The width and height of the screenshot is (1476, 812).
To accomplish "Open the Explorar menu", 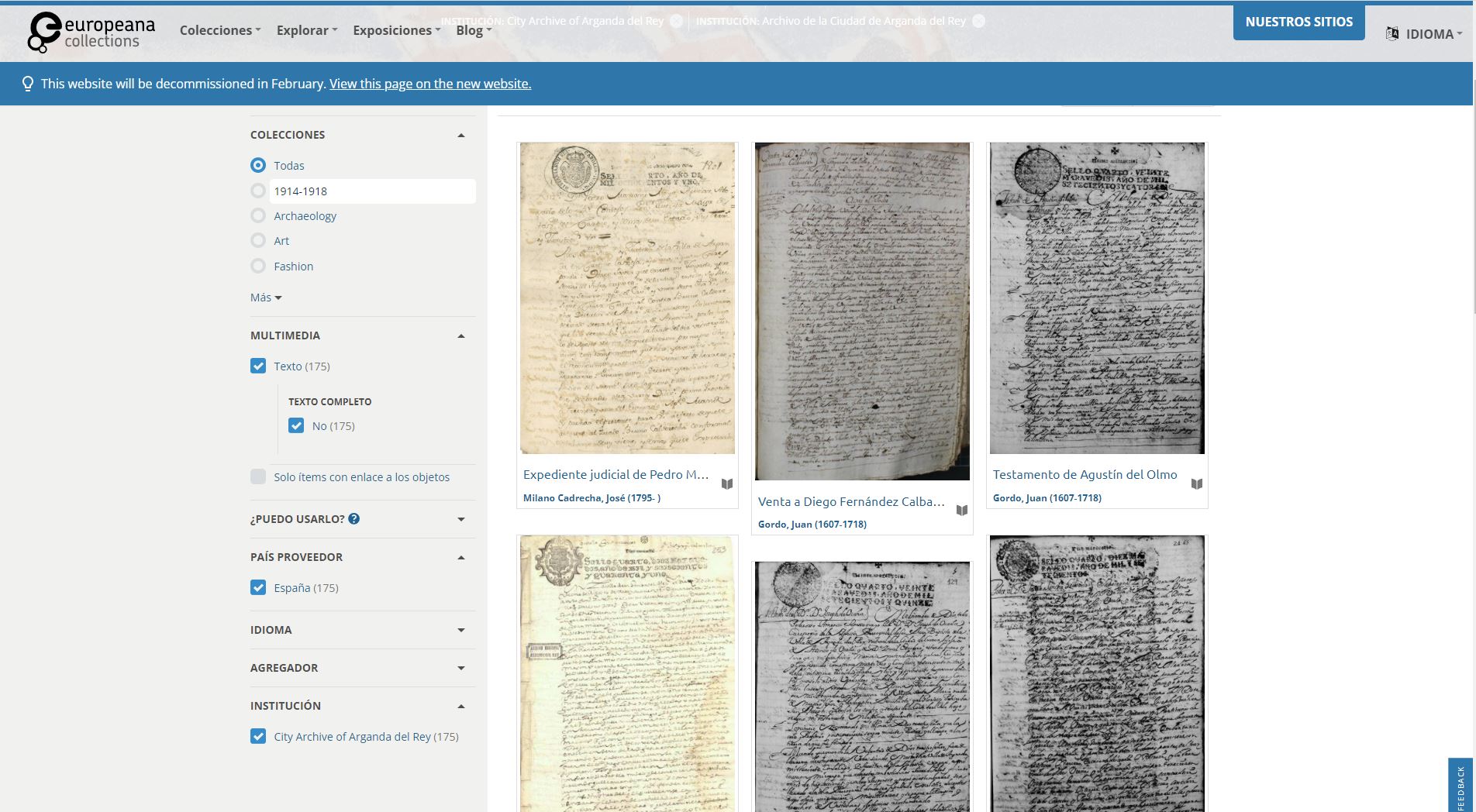I will click(307, 30).
